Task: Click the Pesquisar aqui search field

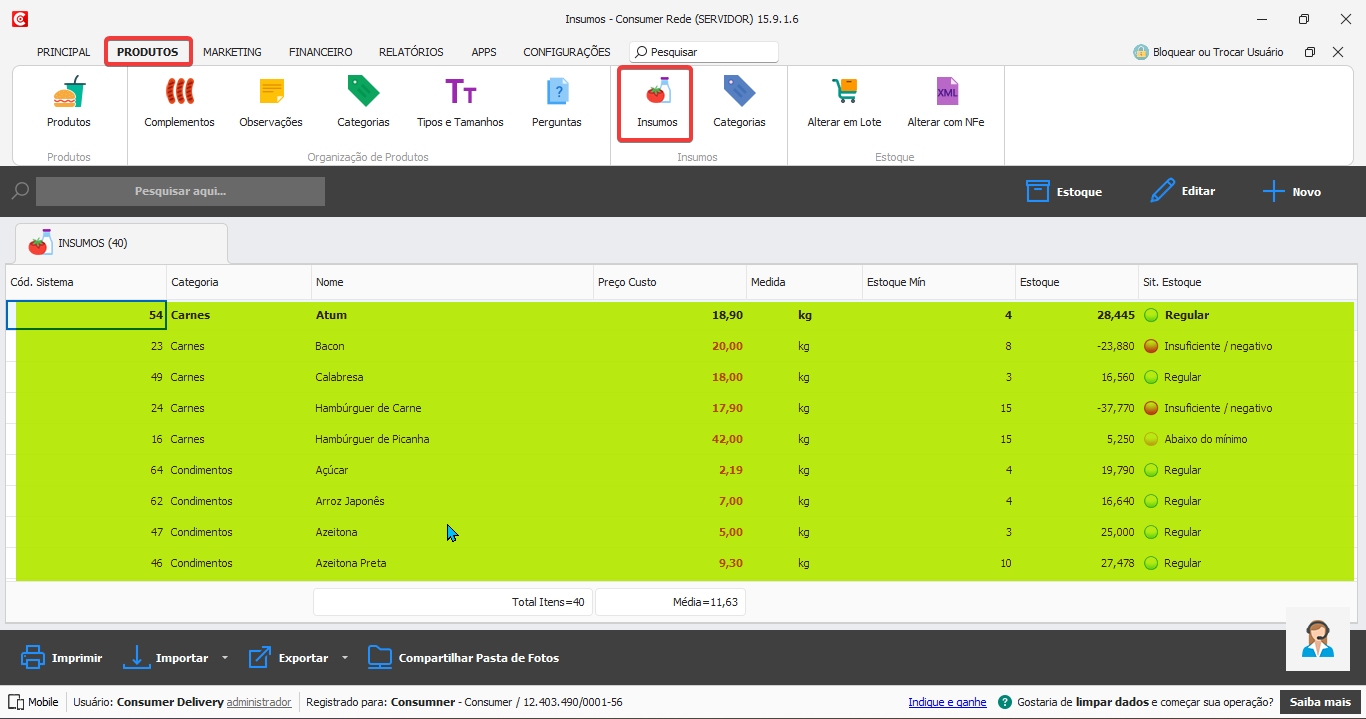Action: pos(180,191)
